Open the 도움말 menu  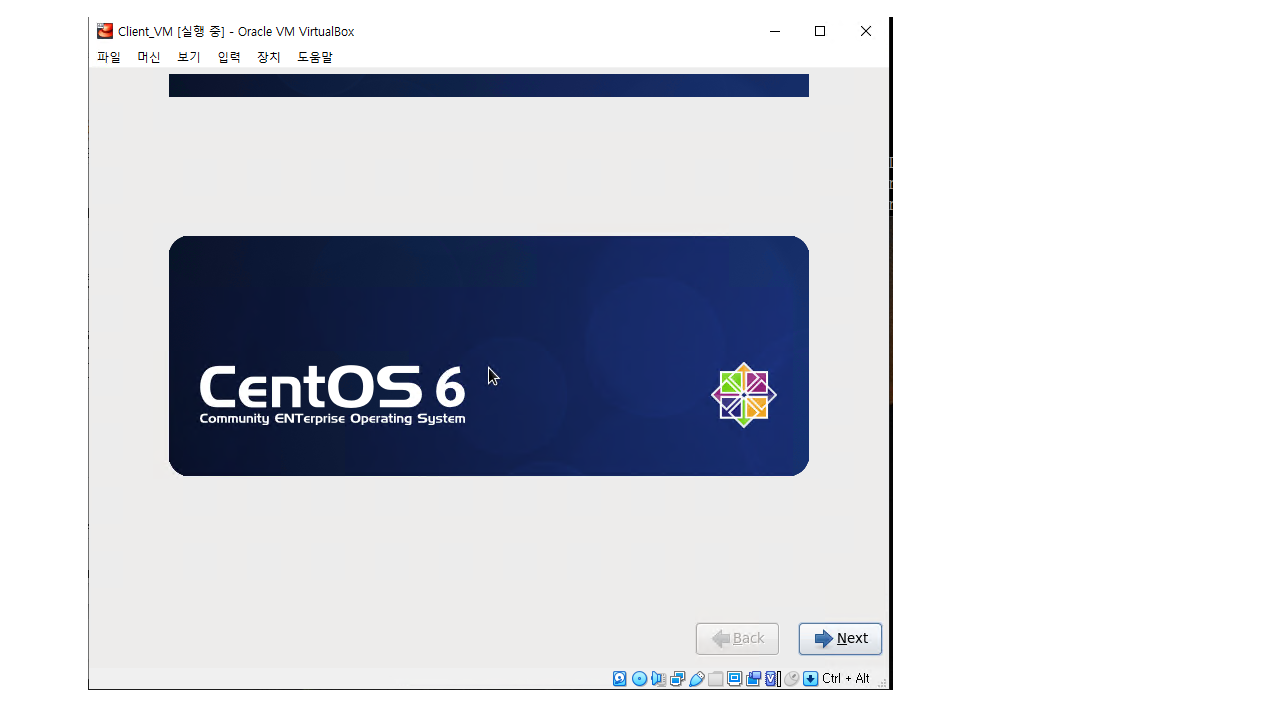pos(315,57)
